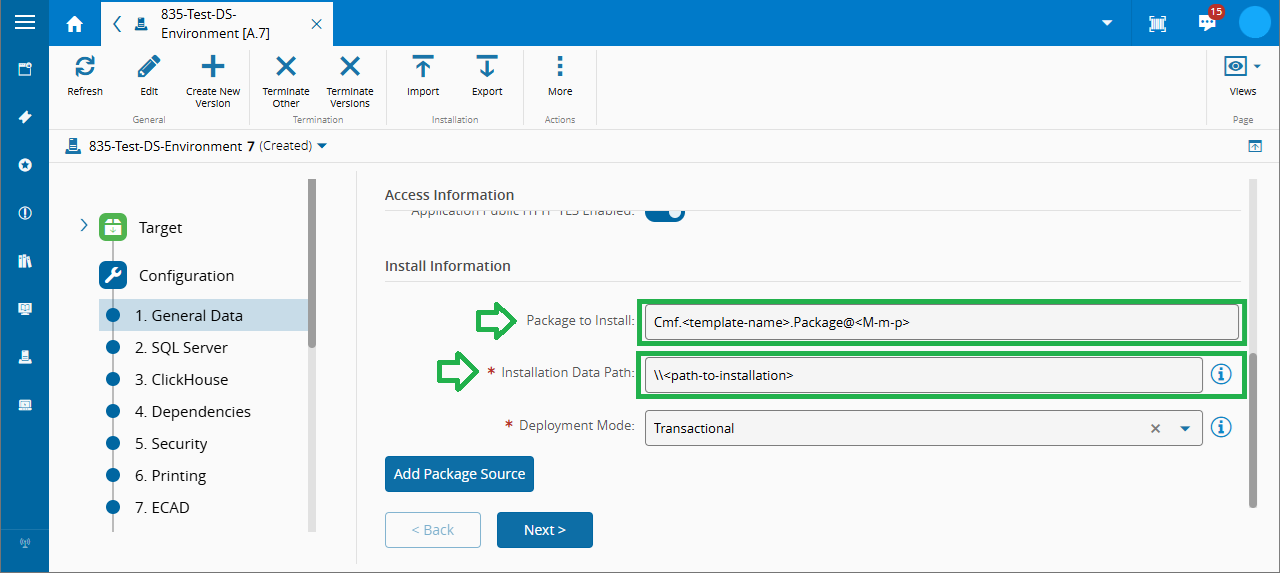Viewport: 1280px width, 573px height.
Task: Click the Terminate Other icon
Action: click(x=286, y=67)
